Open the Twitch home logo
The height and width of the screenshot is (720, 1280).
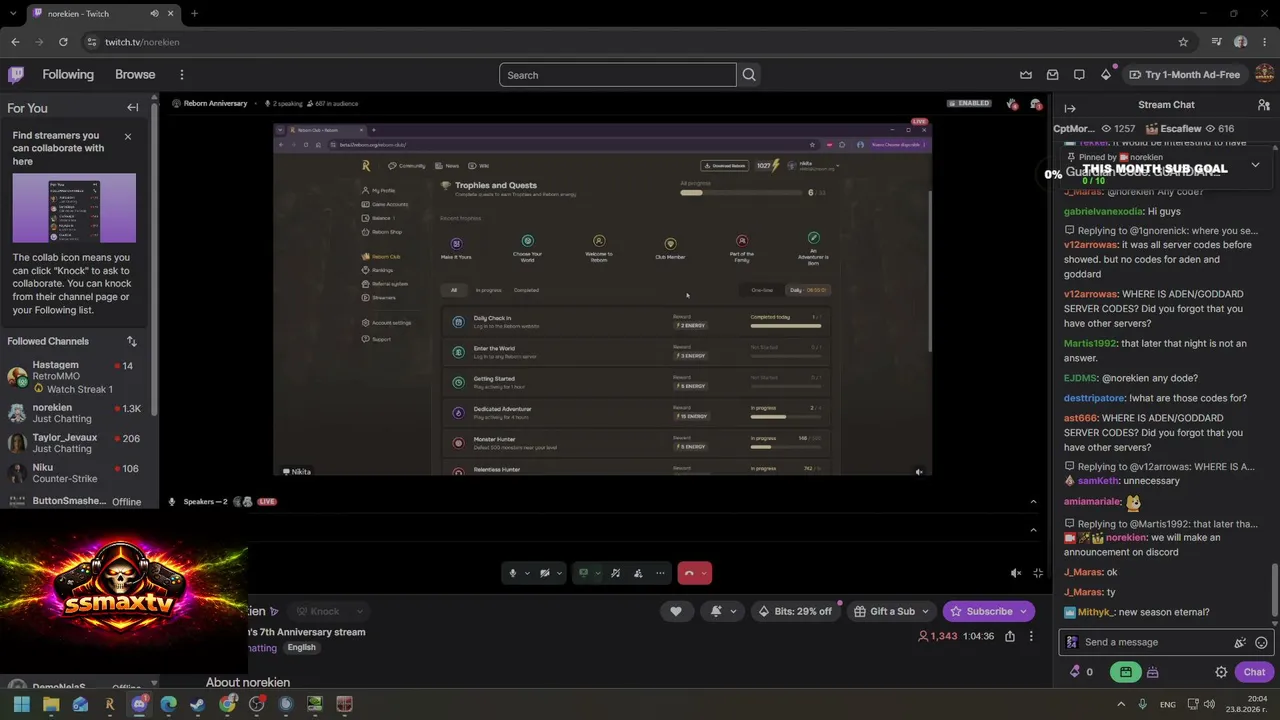coord(16,75)
